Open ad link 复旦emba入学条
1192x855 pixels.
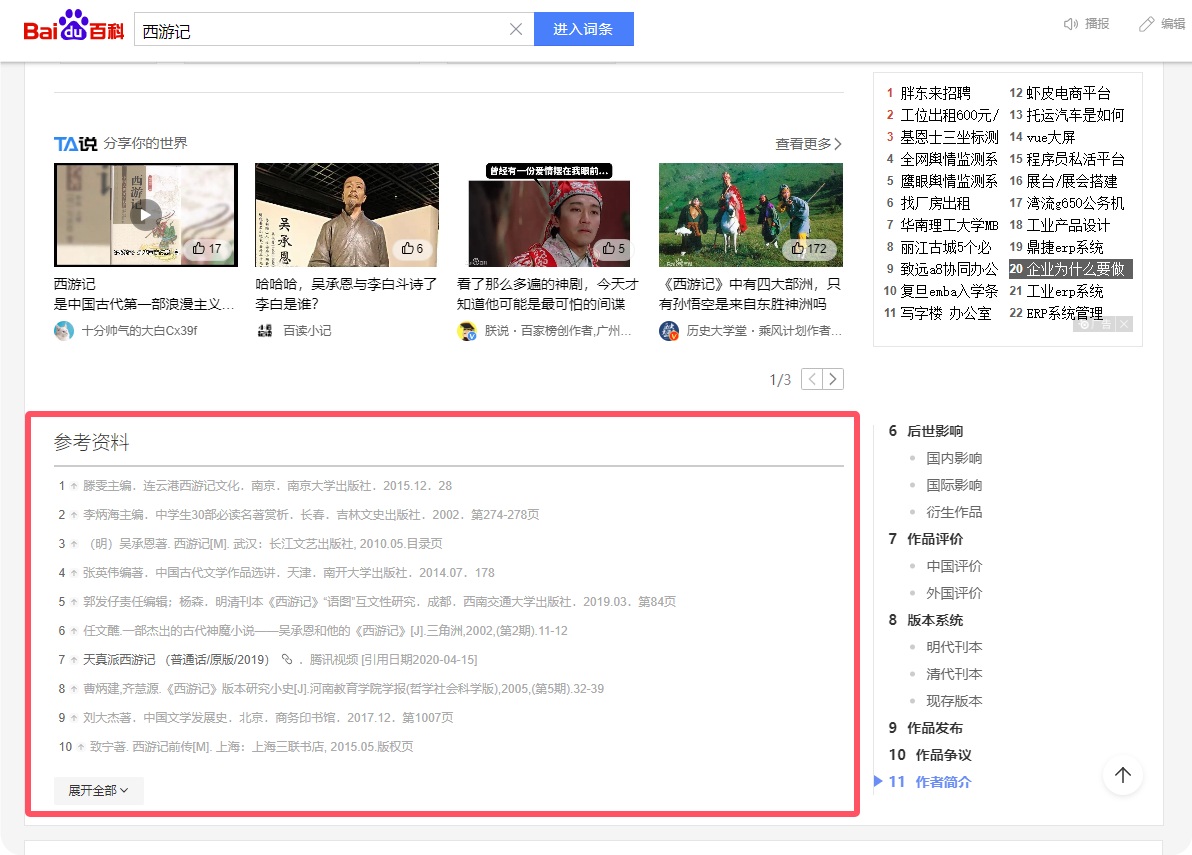[949, 291]
